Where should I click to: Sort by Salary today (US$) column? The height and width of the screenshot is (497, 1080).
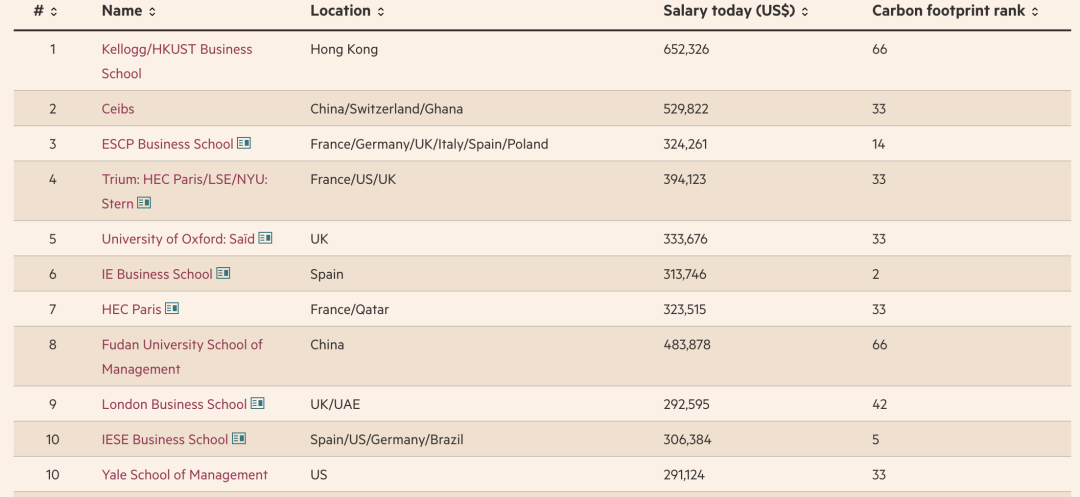(x=736, y=11)
